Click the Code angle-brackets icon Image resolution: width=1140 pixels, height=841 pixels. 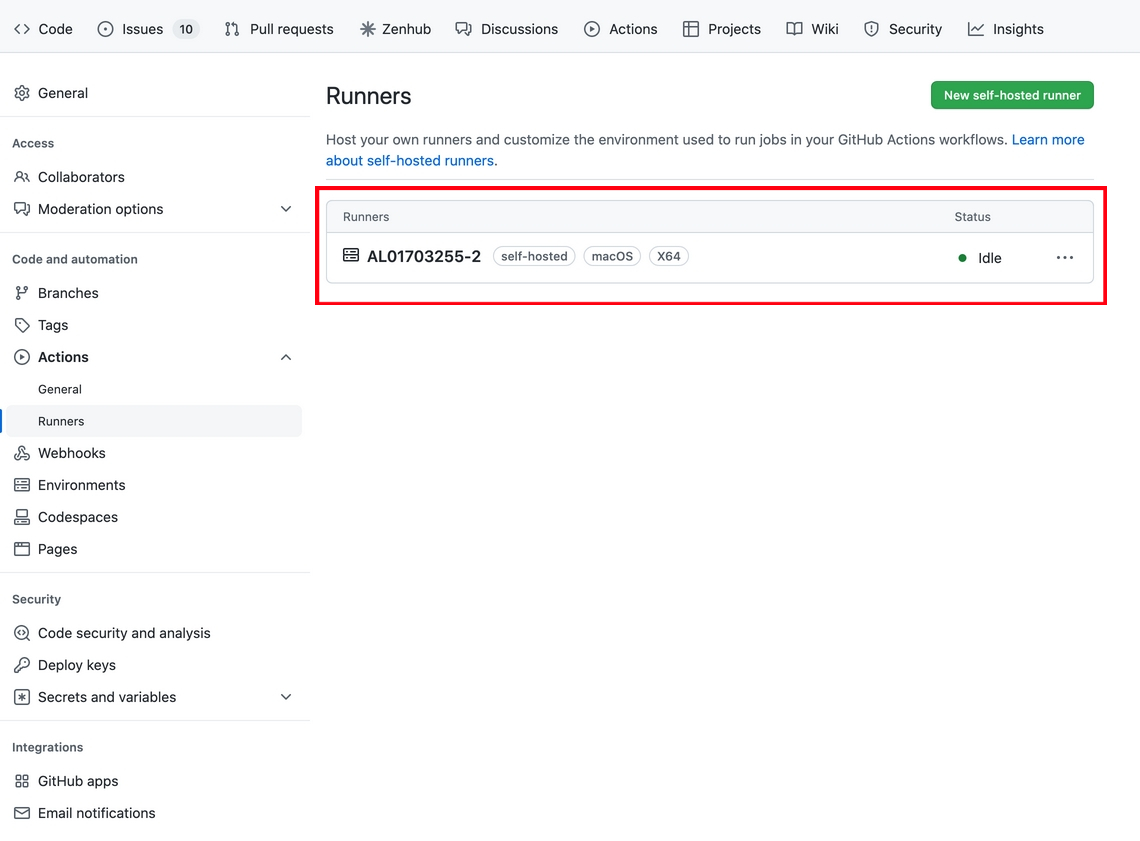click(22, 29)
